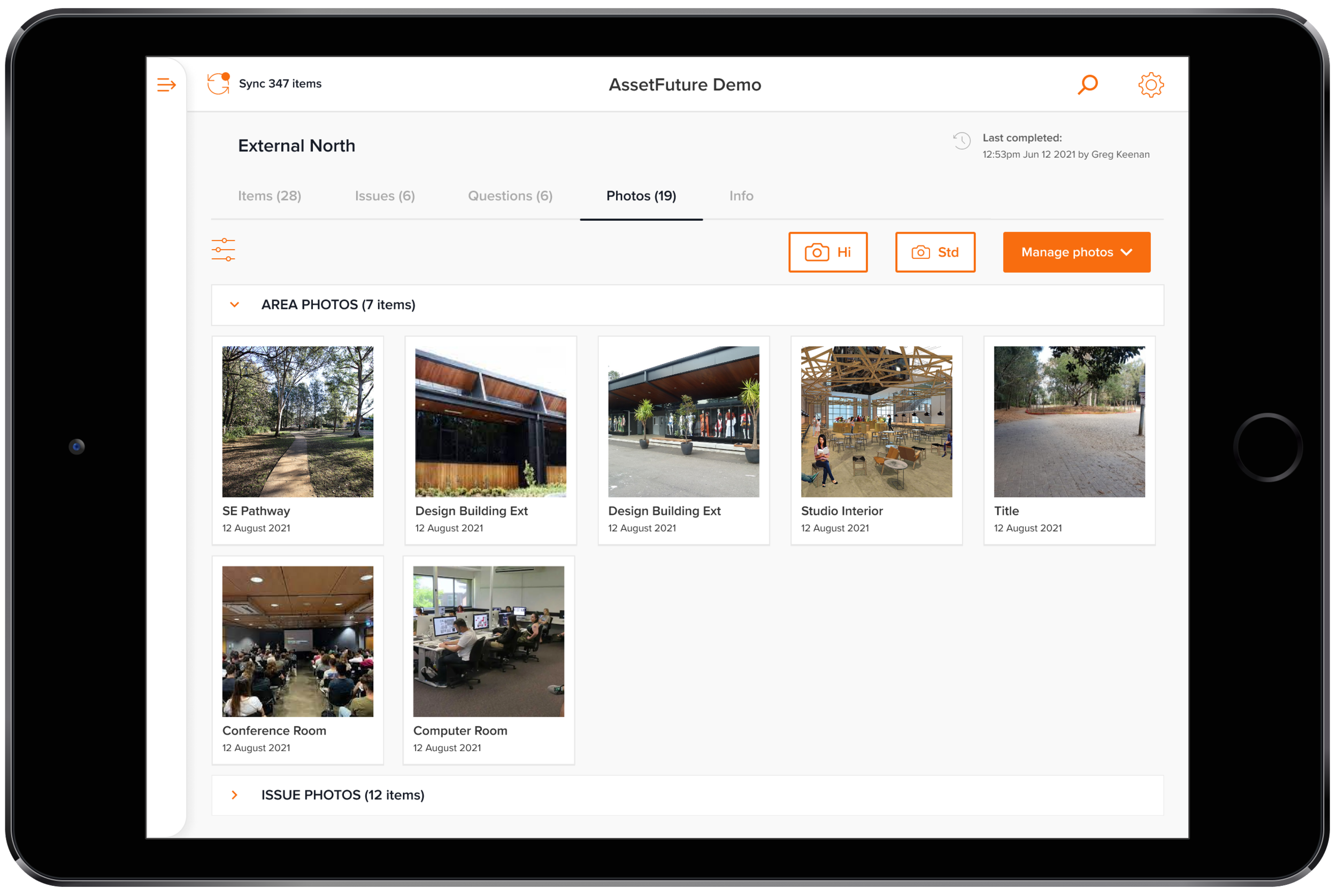This screenshot has width=1337, height=896.
Task: Take a Std resolution photo
Action: click(935, 252)
